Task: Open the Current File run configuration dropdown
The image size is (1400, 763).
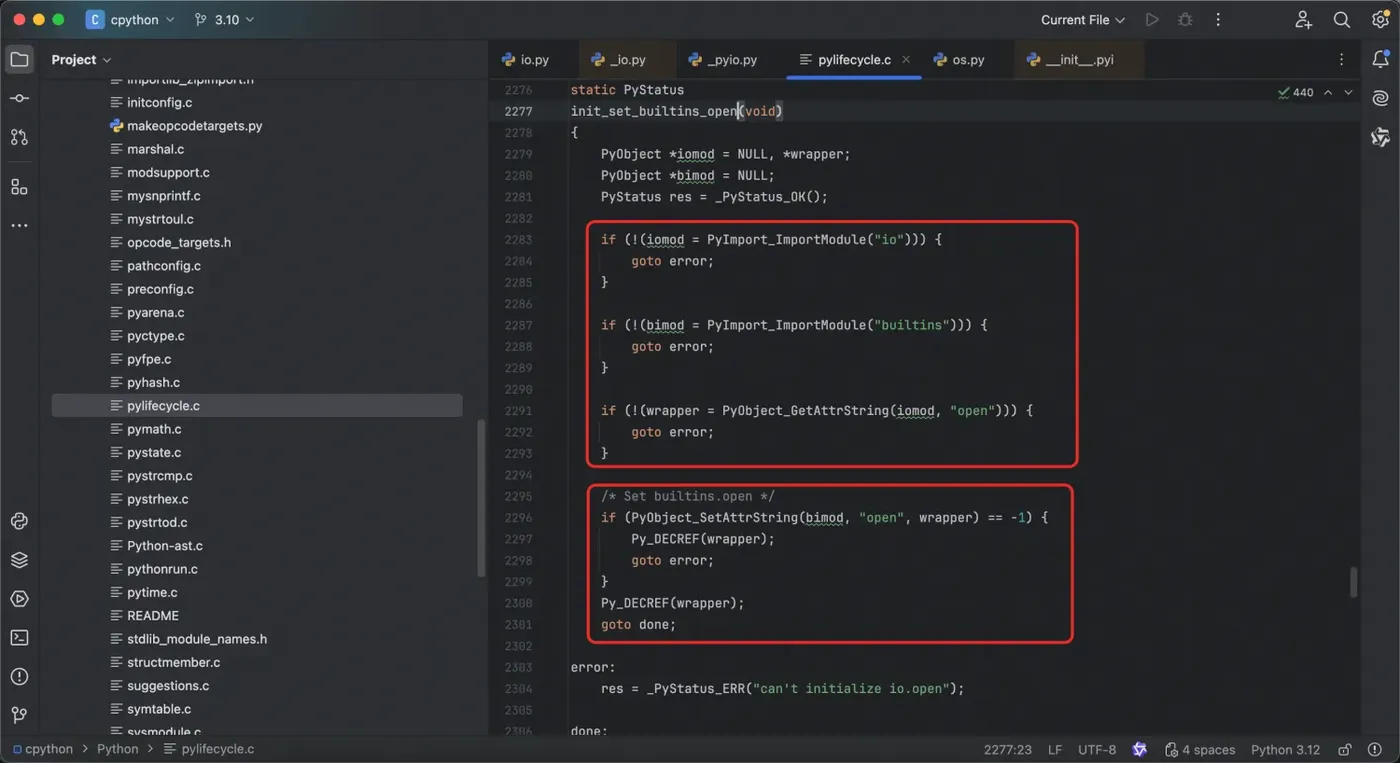Action: (x=1082, y=20)
